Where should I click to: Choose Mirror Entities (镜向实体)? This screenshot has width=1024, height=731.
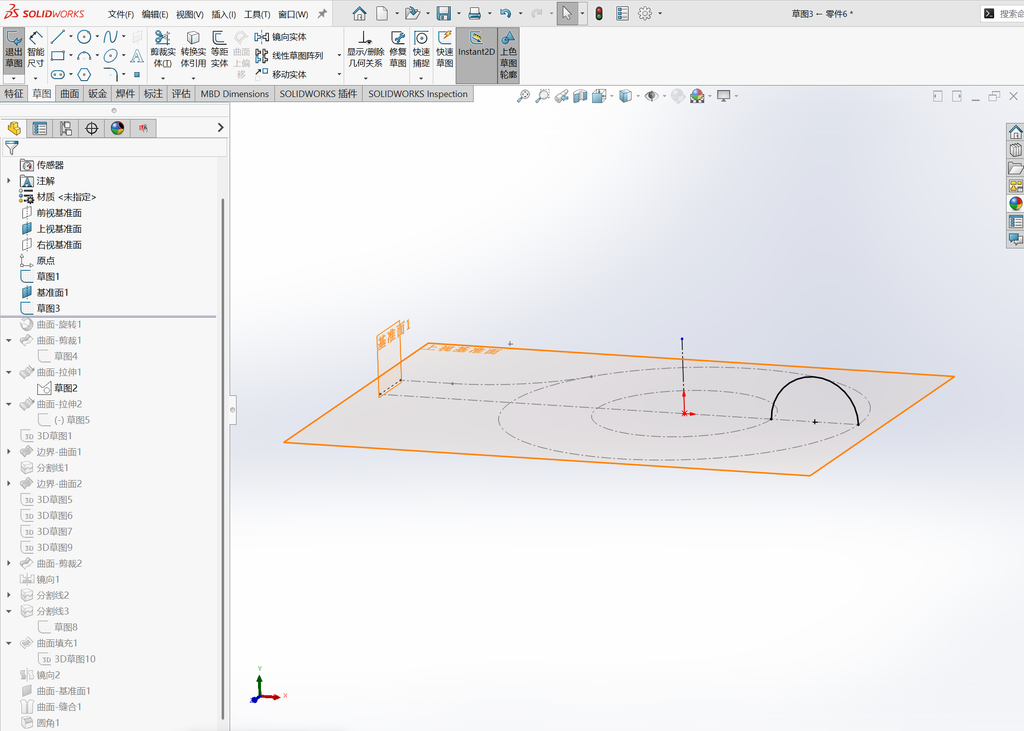tap(281, 37)
